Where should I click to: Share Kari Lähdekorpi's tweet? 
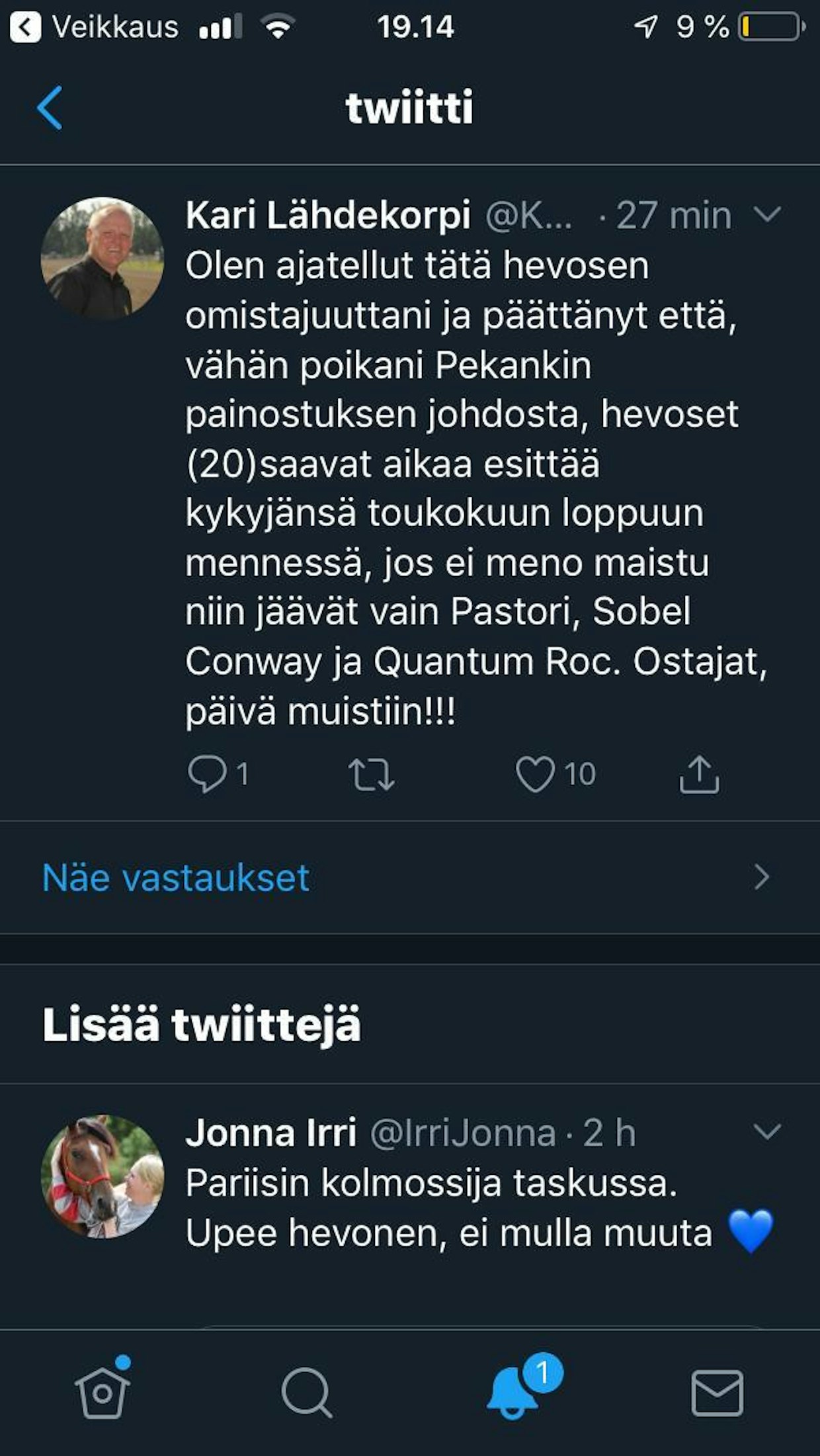pos(699,774)
